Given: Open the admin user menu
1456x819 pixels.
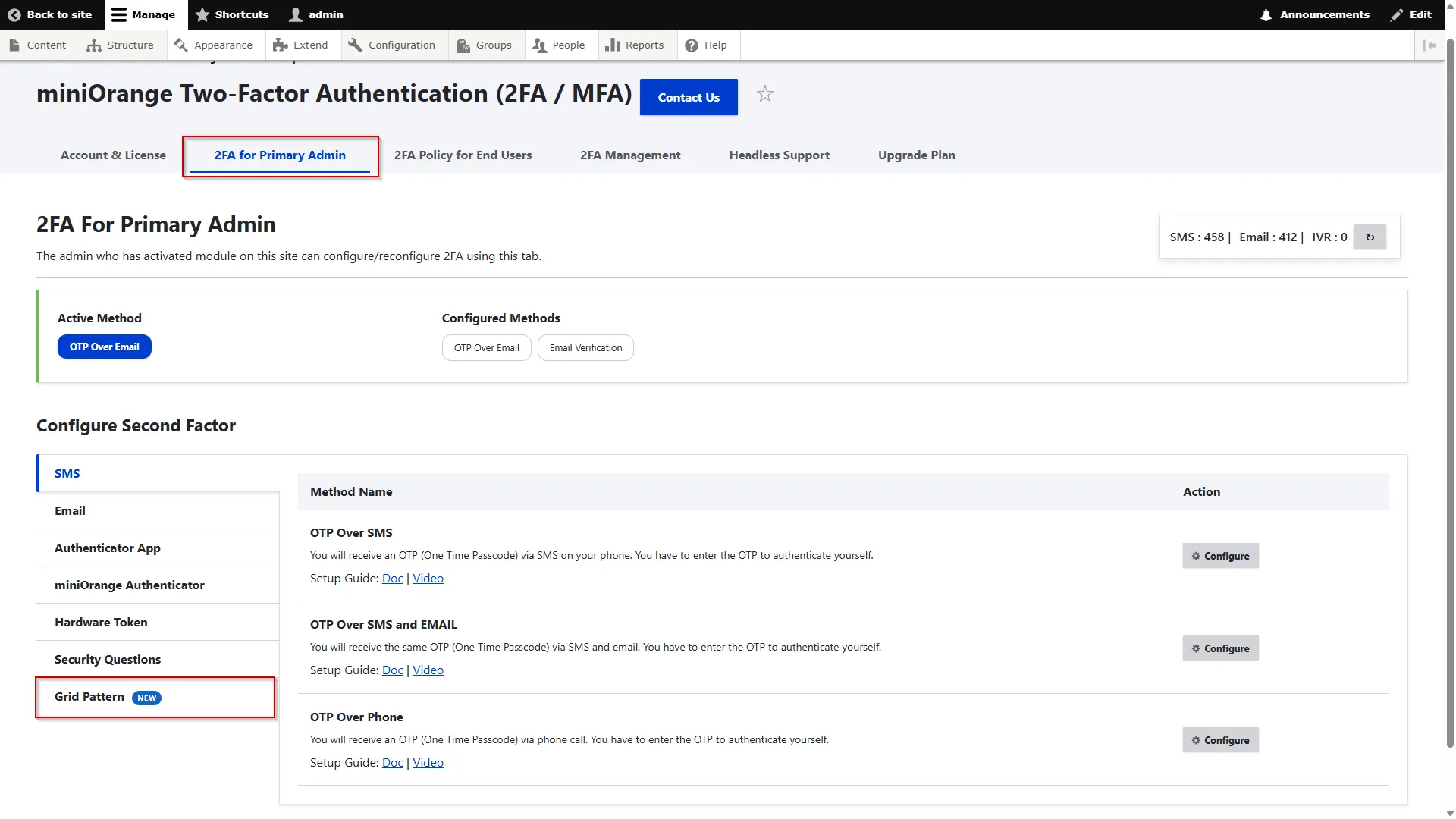Looking at the screenshot, I should point(317,14).
